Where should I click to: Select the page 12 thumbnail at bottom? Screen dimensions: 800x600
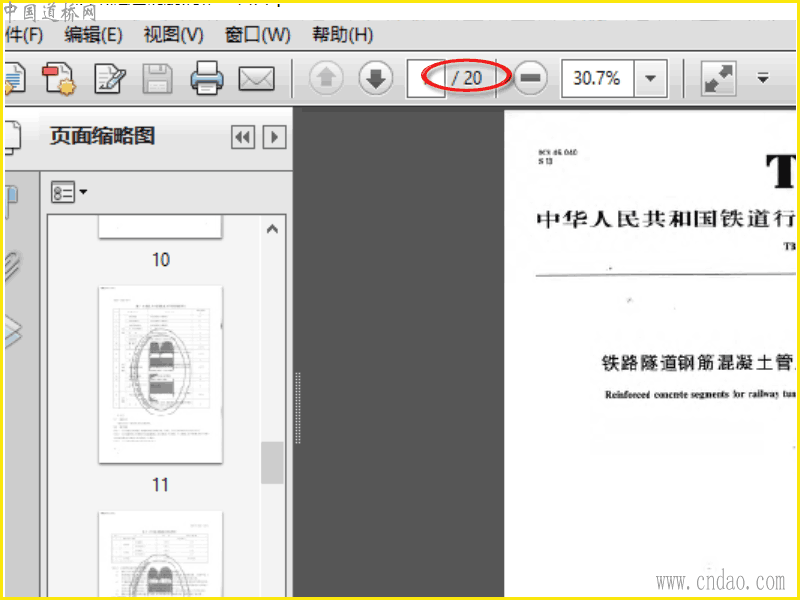[x=161, y=554]
